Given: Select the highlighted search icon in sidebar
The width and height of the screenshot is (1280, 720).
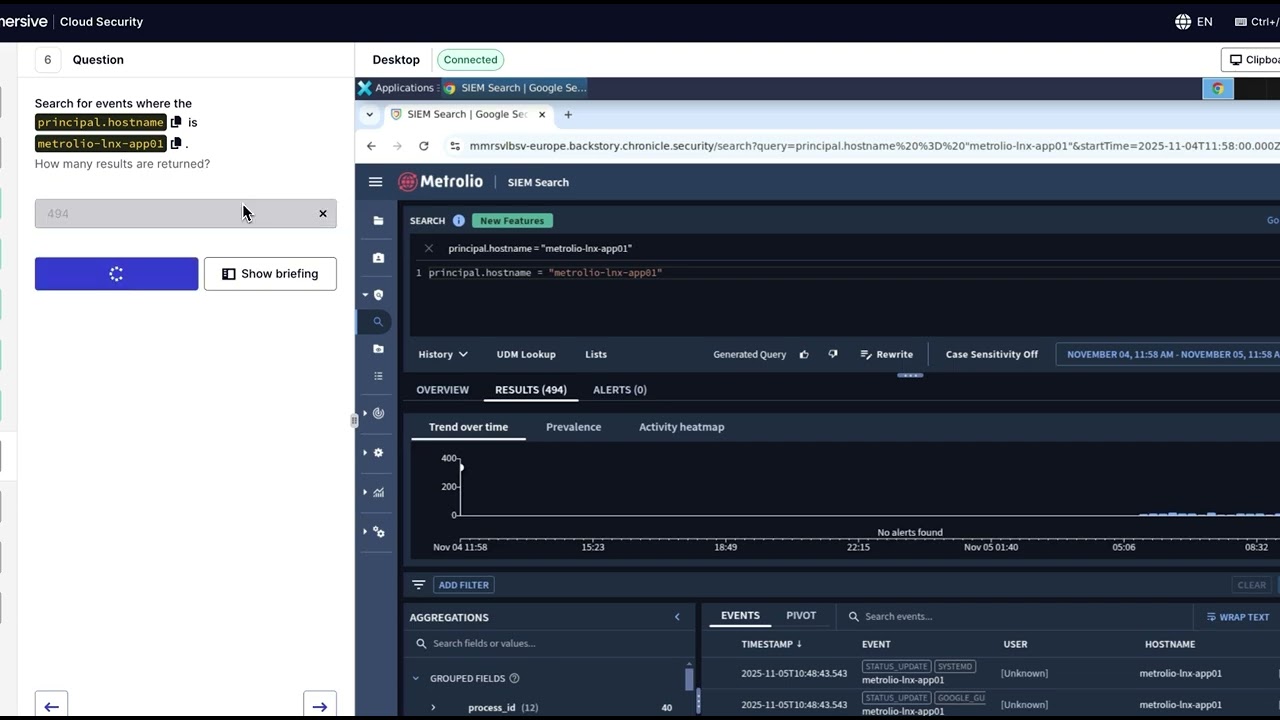Looking at the screenshot, I should pyautogui.click(x=378, y=322).
